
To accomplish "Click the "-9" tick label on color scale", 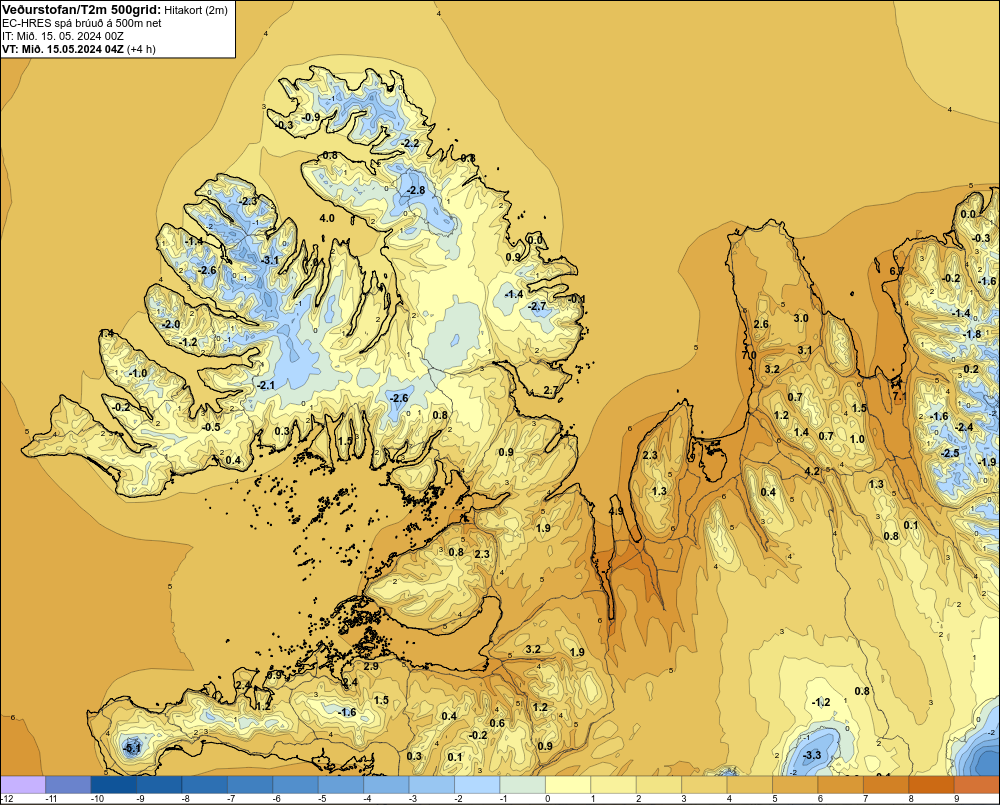I will pos(140,799).
